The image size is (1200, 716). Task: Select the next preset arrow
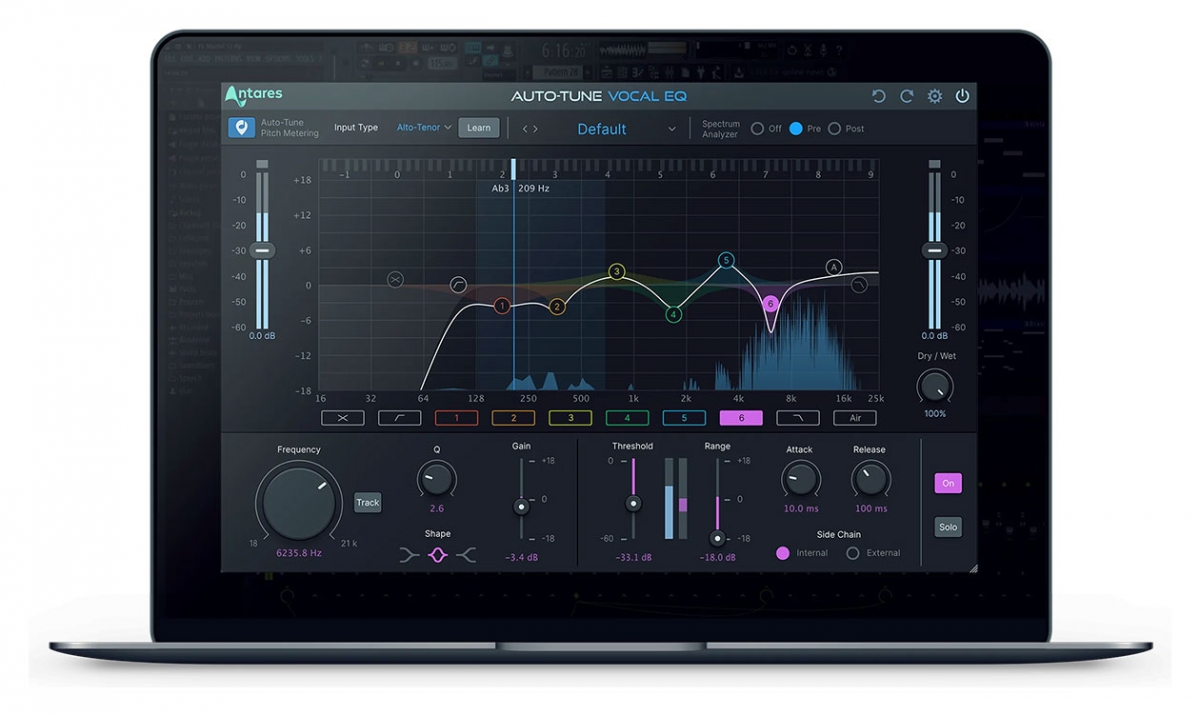tap(535, 129)
